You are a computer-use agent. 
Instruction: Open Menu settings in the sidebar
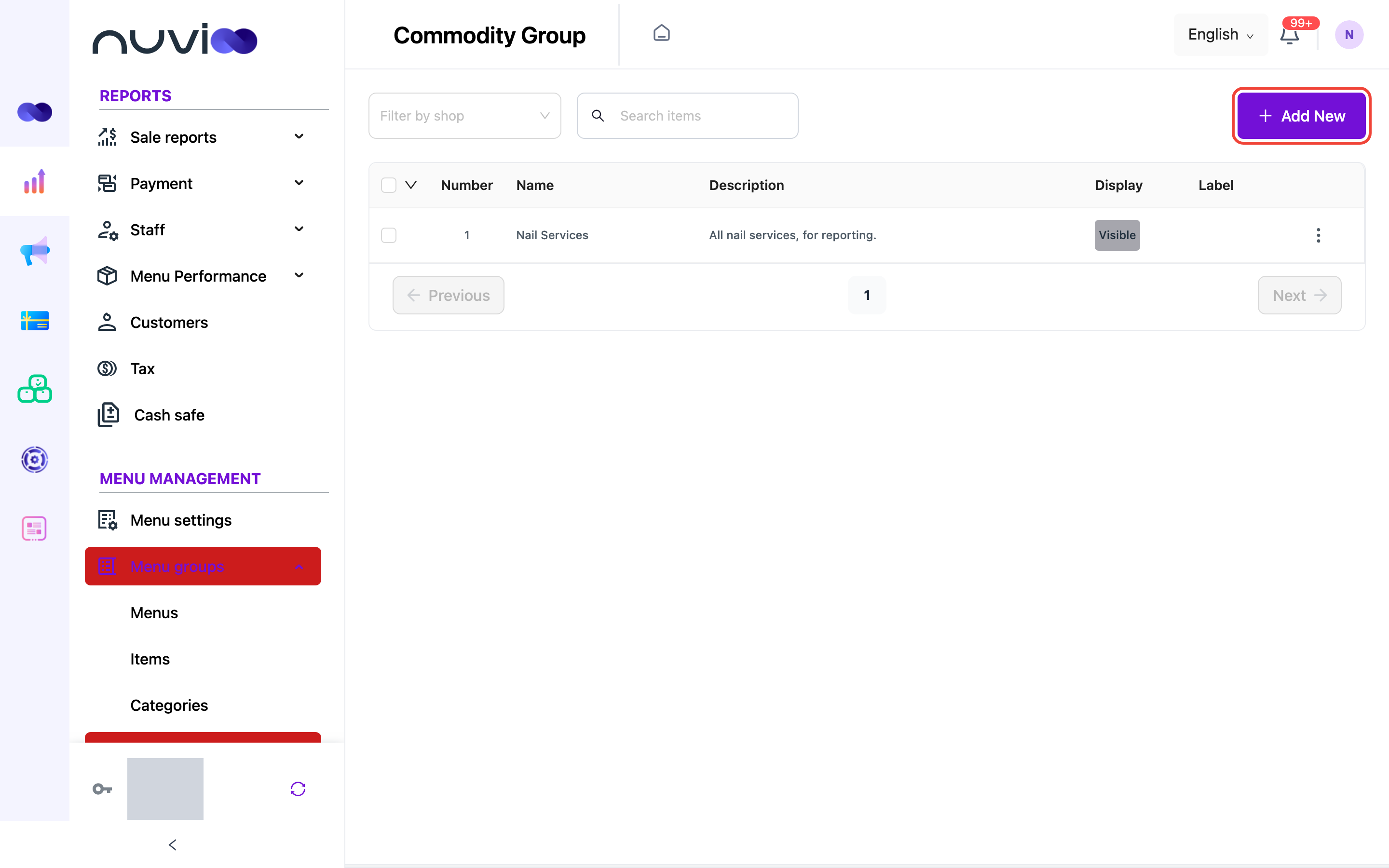203,520
